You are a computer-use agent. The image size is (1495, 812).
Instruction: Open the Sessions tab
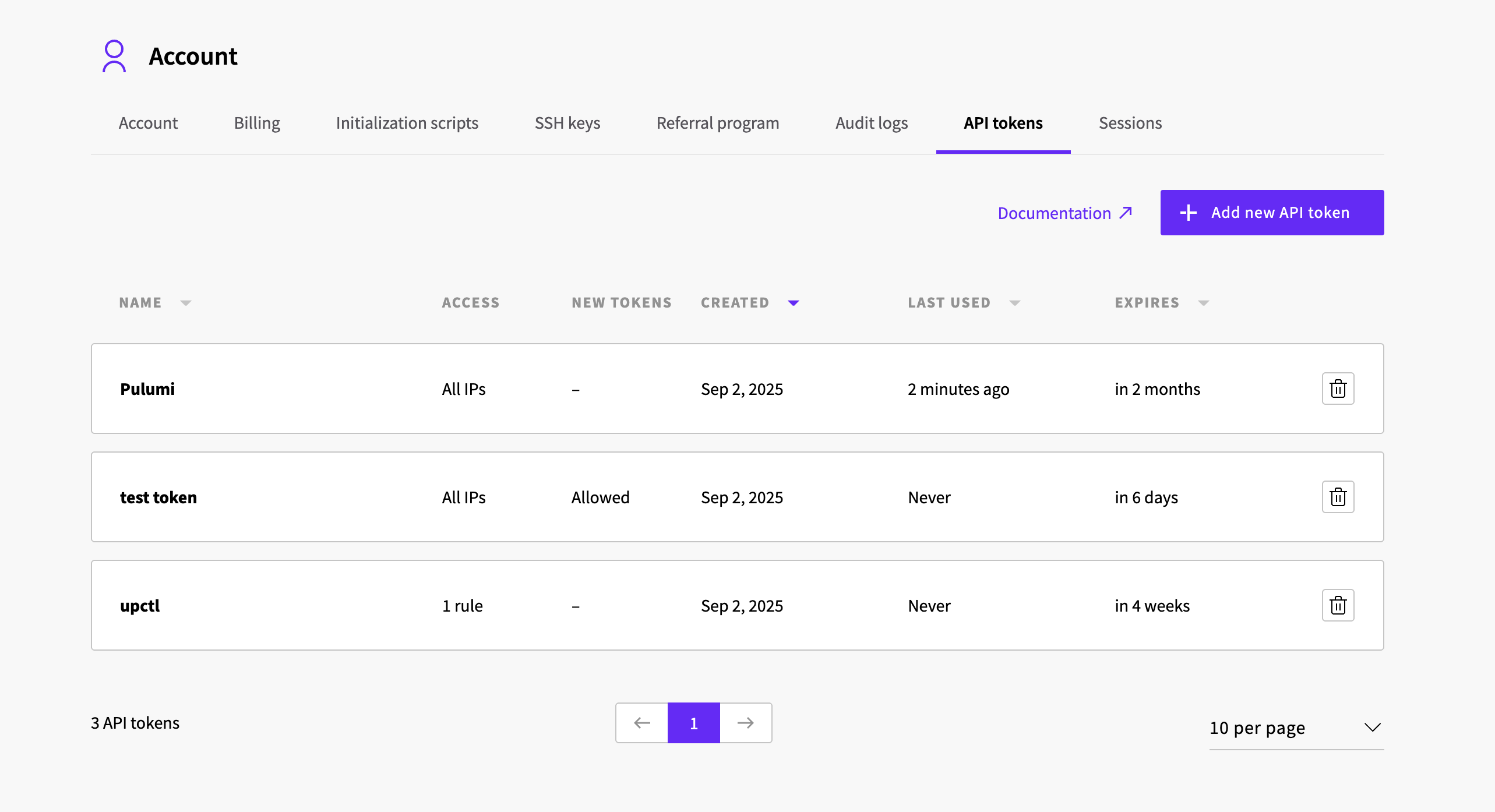pyautogui.click(x=1130, y=123)
